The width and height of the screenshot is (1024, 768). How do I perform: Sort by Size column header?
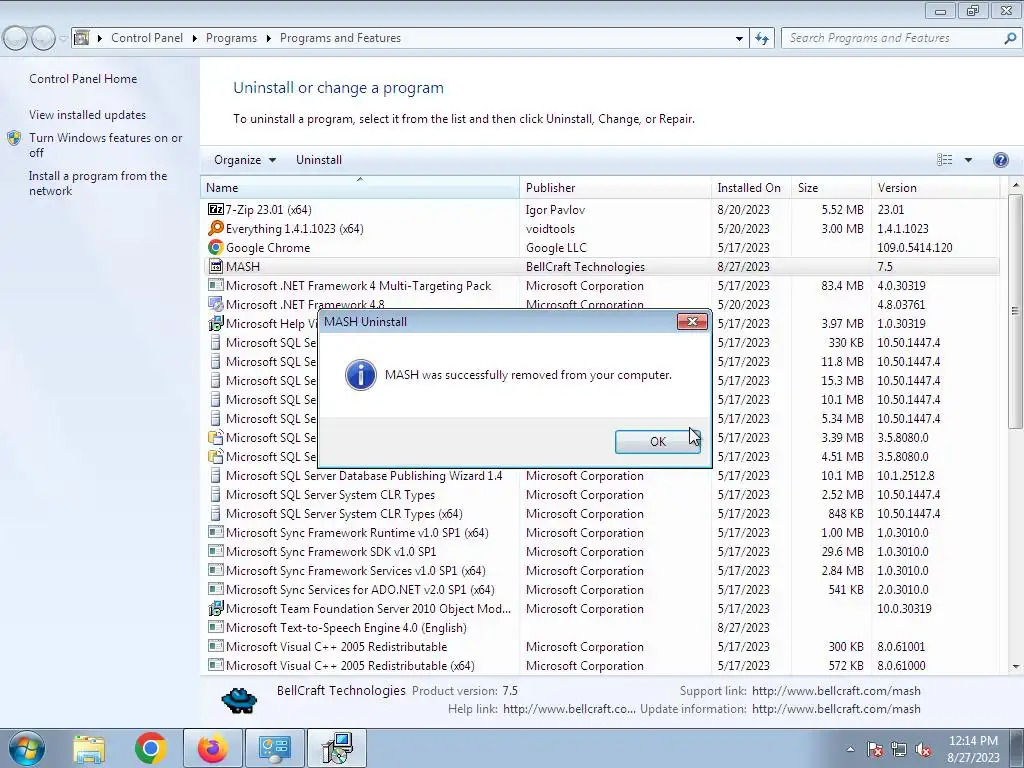[831, 187]
